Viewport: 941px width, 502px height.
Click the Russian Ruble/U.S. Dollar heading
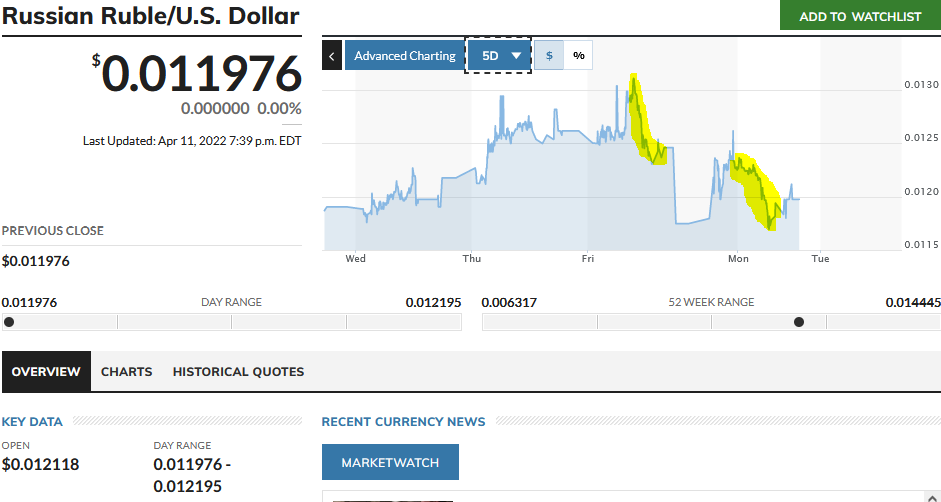pyautogui.click(x=151, y=16)
